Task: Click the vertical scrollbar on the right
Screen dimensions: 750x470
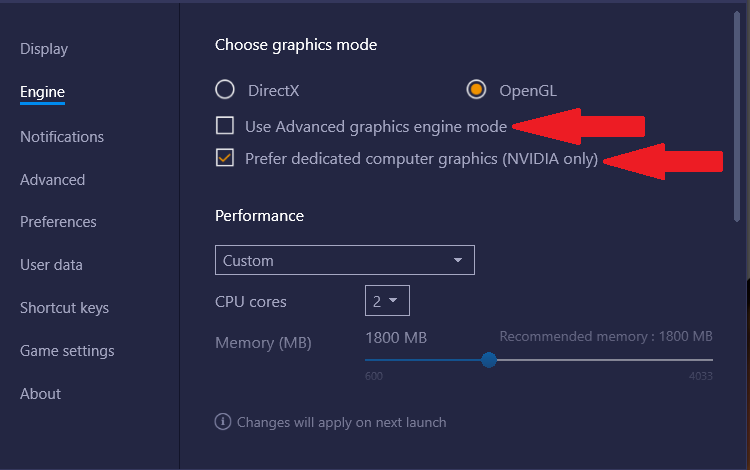Action: (737, 117)
